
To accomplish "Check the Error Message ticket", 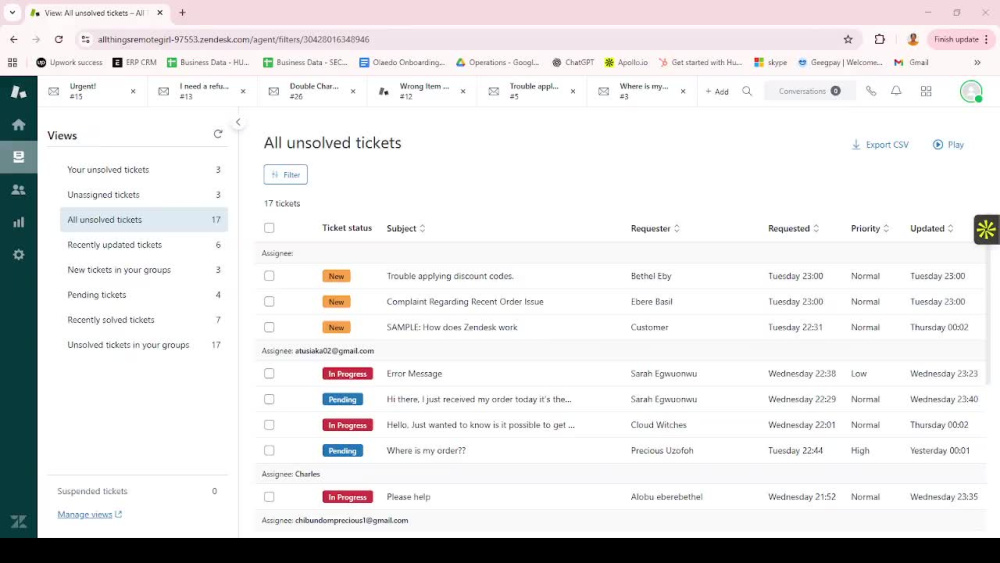I will coord(269,374).
